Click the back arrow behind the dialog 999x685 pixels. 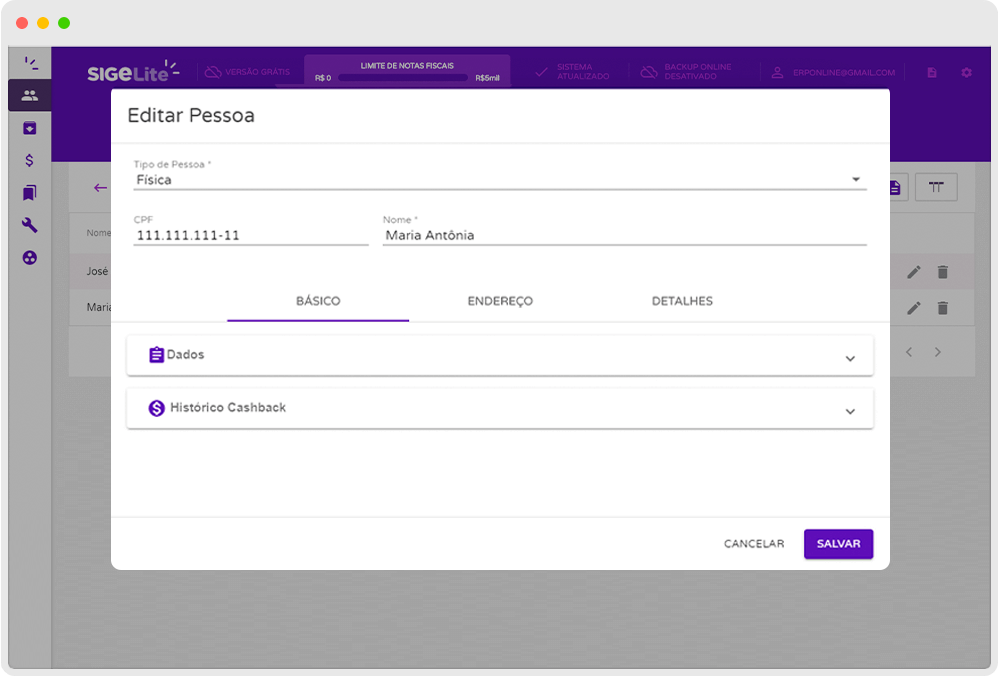[x=100, y=188]
